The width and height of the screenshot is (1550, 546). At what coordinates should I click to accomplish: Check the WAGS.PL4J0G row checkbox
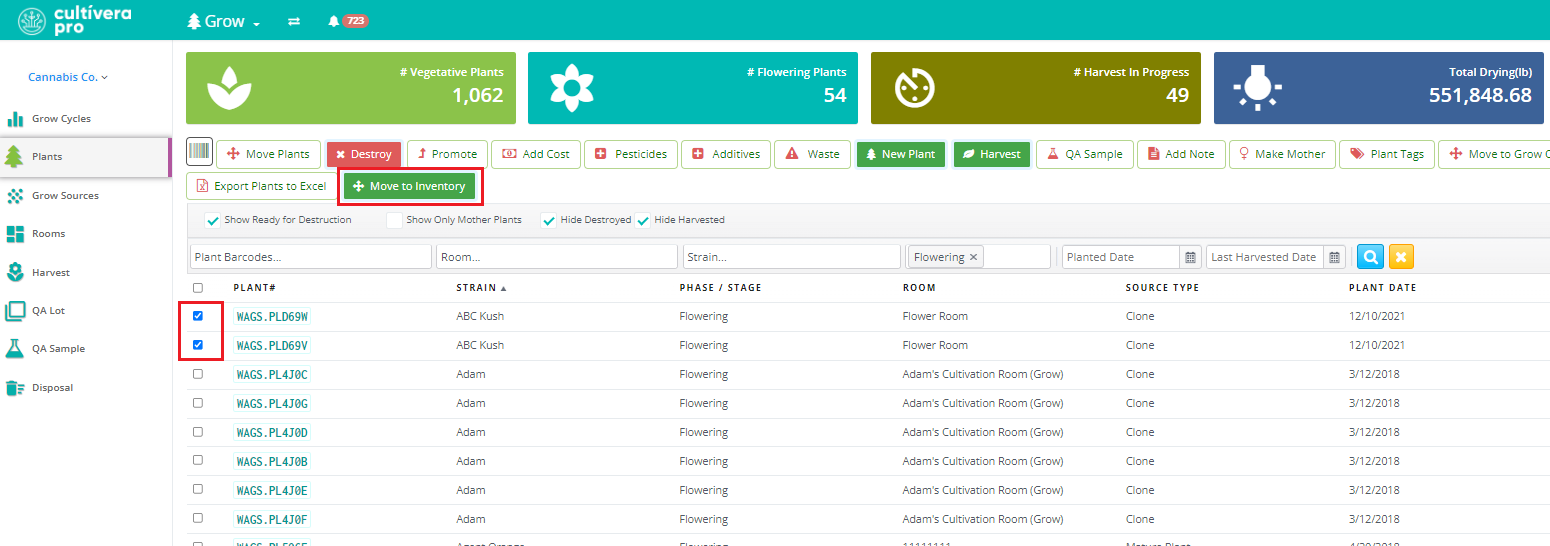197,403
